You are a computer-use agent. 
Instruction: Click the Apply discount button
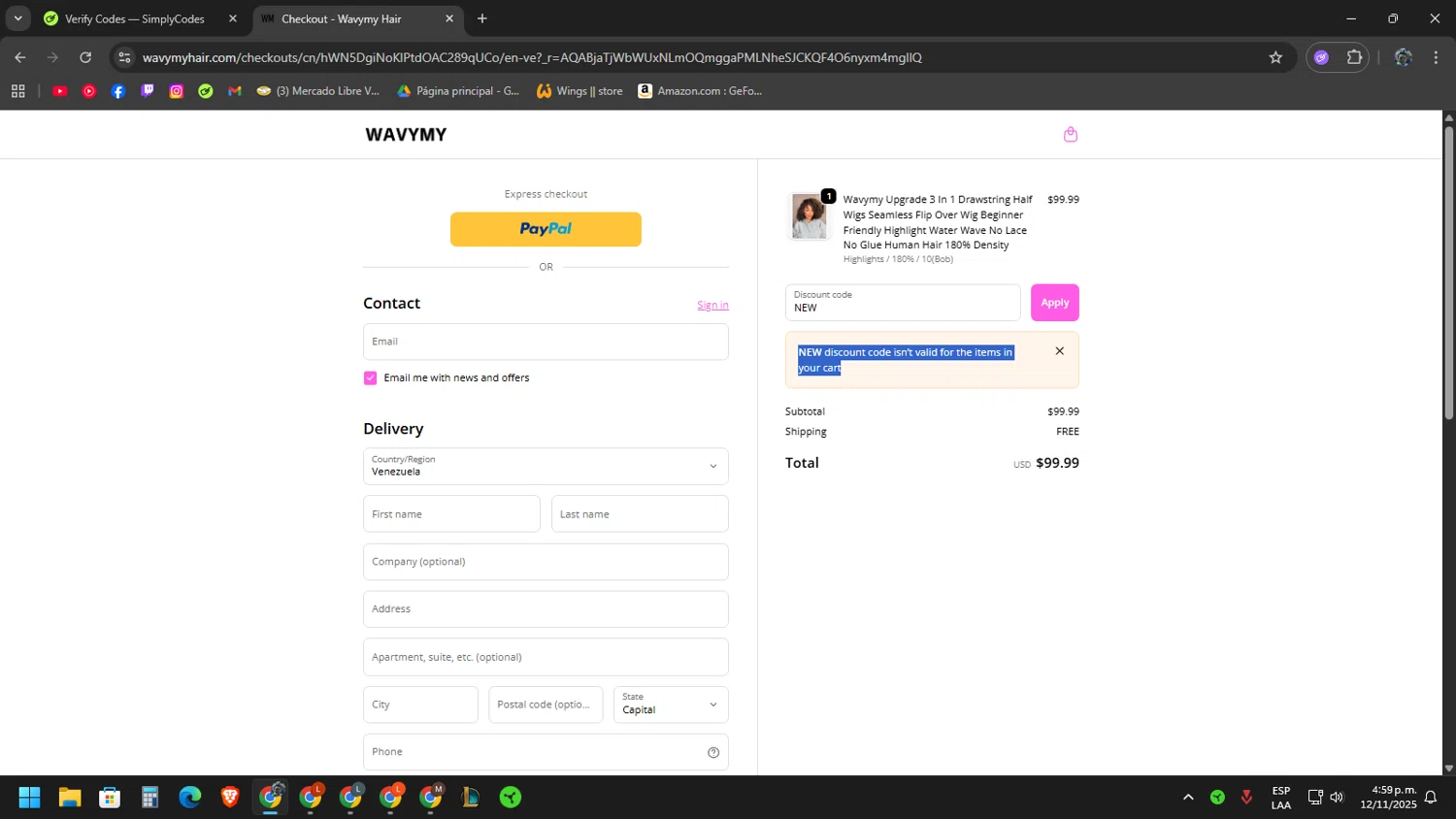pos(1055,303)
